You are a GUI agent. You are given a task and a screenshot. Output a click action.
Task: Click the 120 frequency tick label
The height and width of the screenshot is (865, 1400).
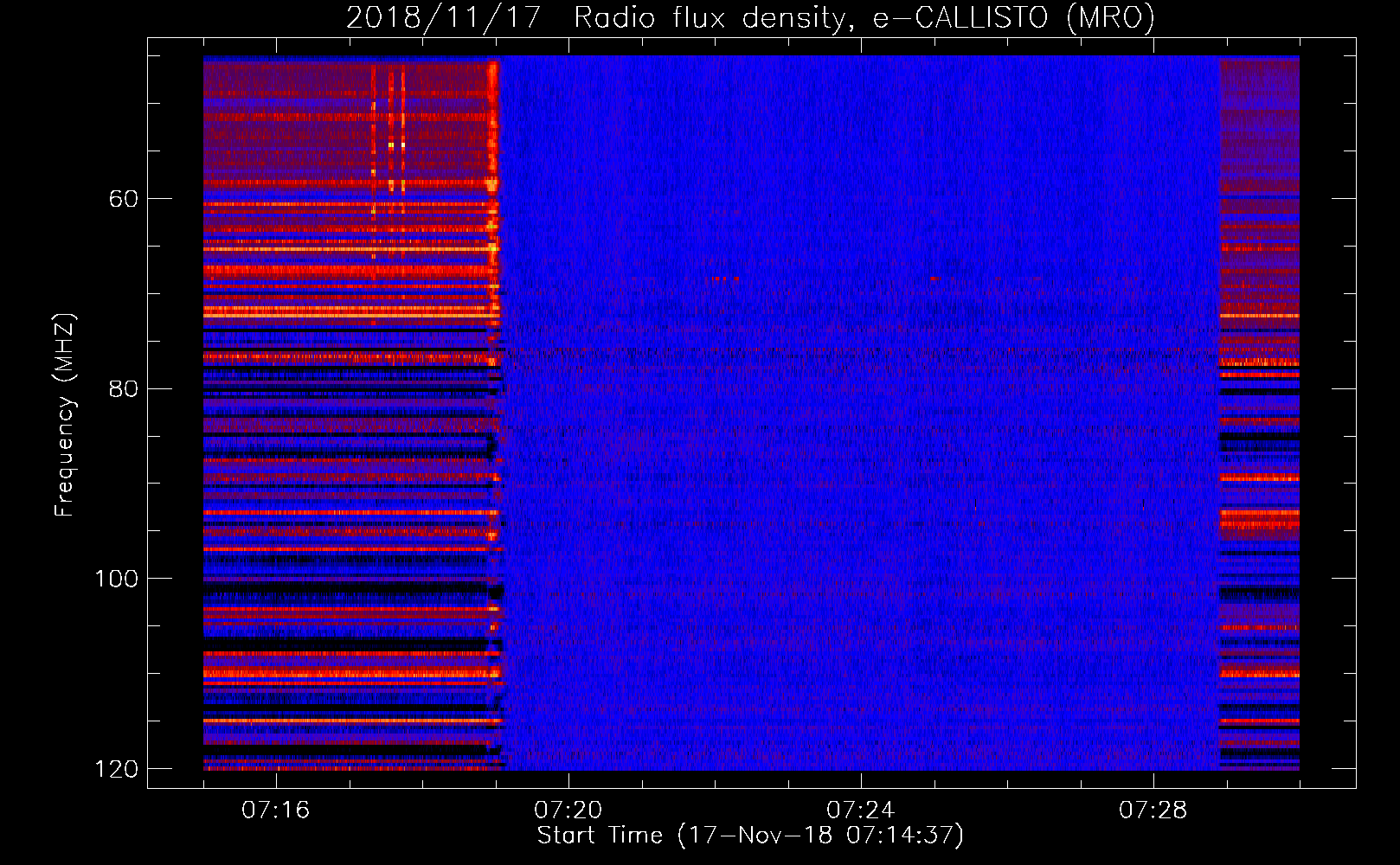pos(117,769)
